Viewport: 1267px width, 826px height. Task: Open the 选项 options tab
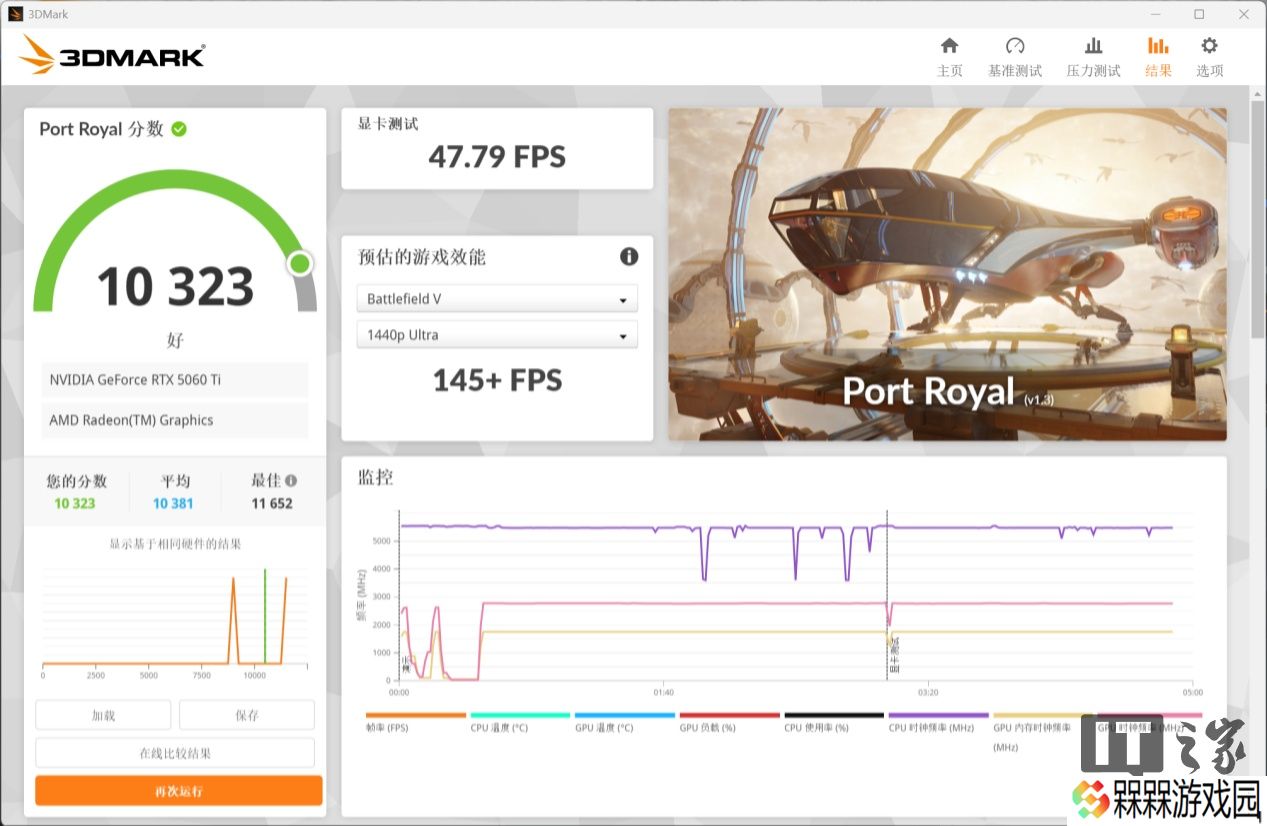1209,57
